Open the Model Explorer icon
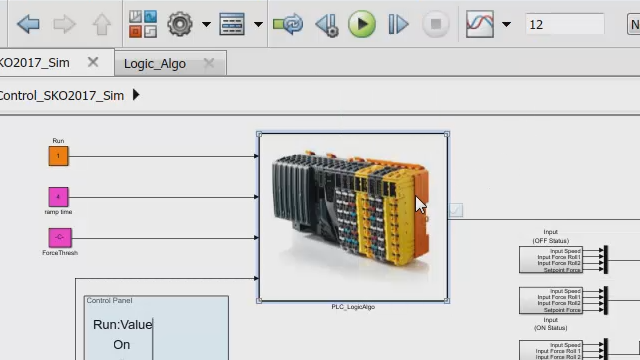 point(232,24)
